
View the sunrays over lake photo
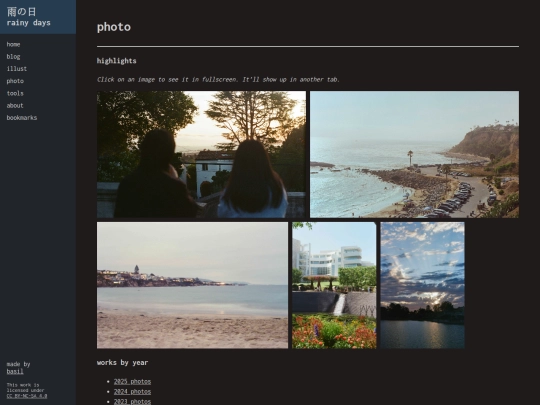pos(422,285)
